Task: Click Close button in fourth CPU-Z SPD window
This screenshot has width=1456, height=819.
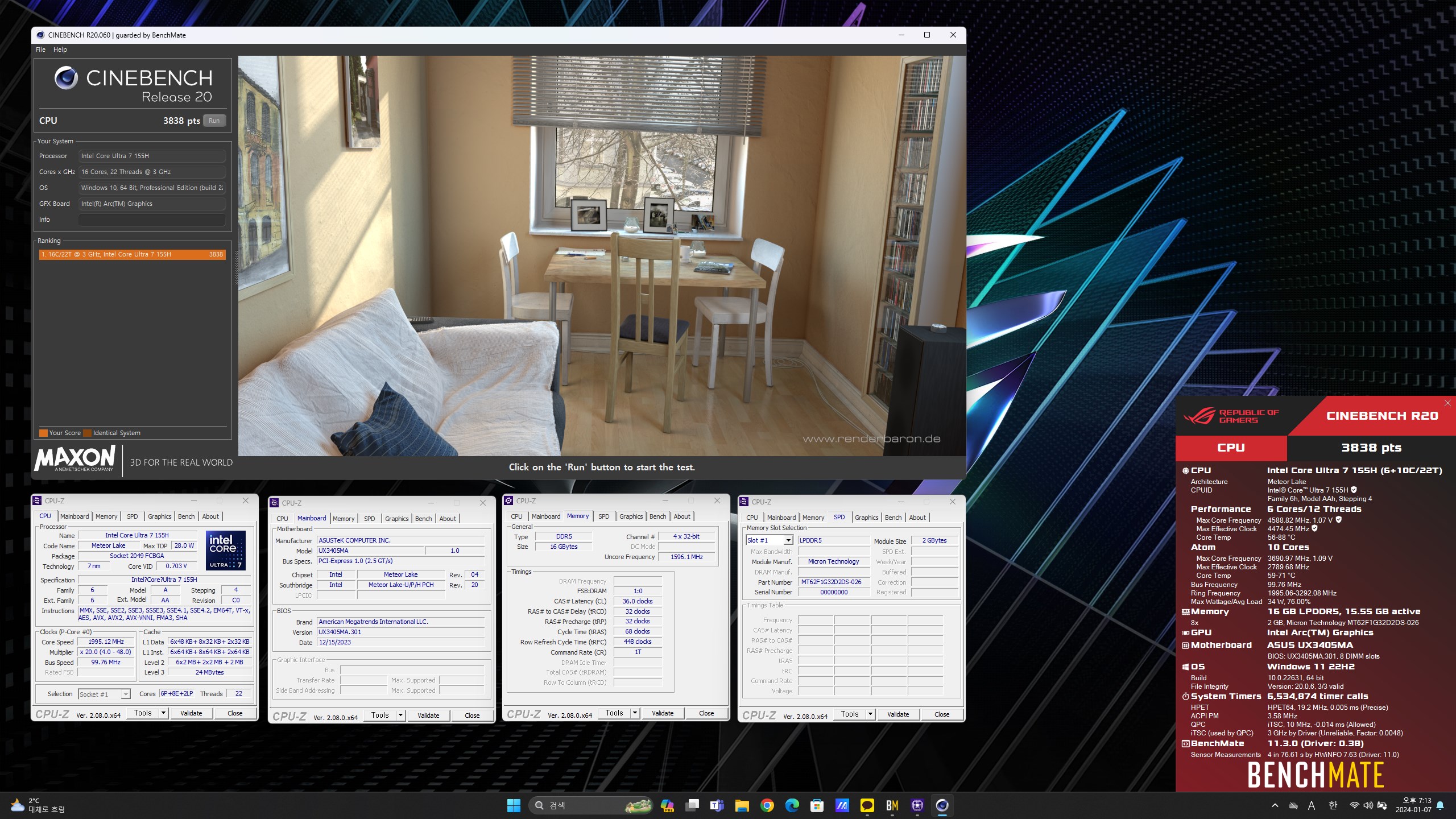Action: click(x=942, y=714)
